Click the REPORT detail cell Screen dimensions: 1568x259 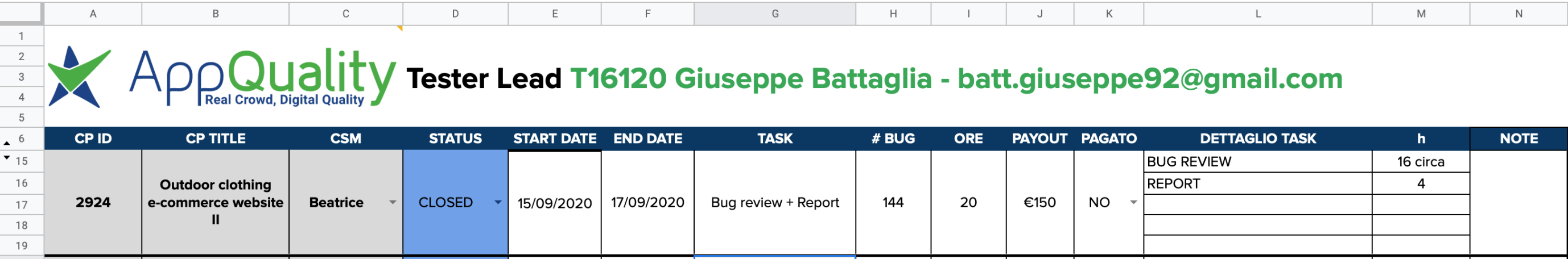click(1257, 183)
